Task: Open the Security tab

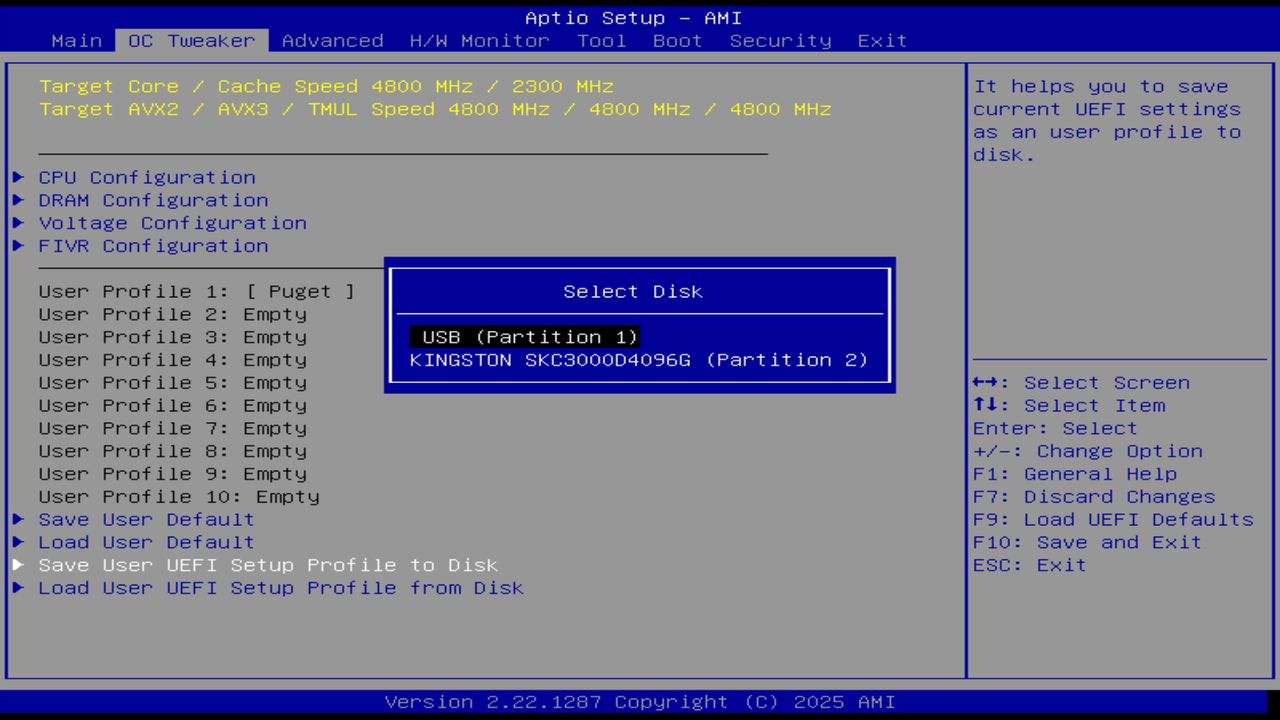Action: click(x=780, y=41)
